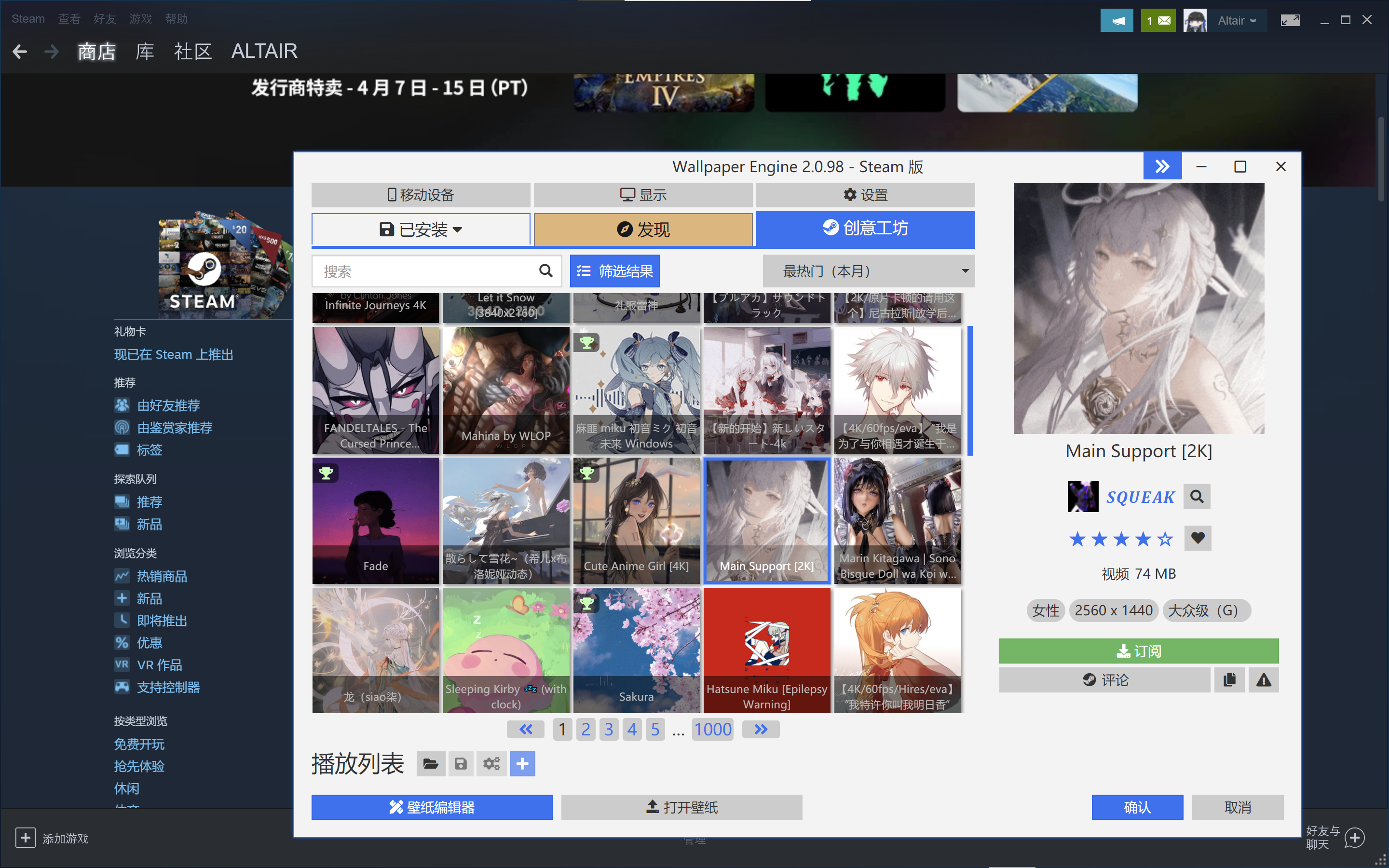This screenshot has width=1389, height=868.
Task: Switch to the 发现 (Discover) tab
Action: [x=643, y=230]
